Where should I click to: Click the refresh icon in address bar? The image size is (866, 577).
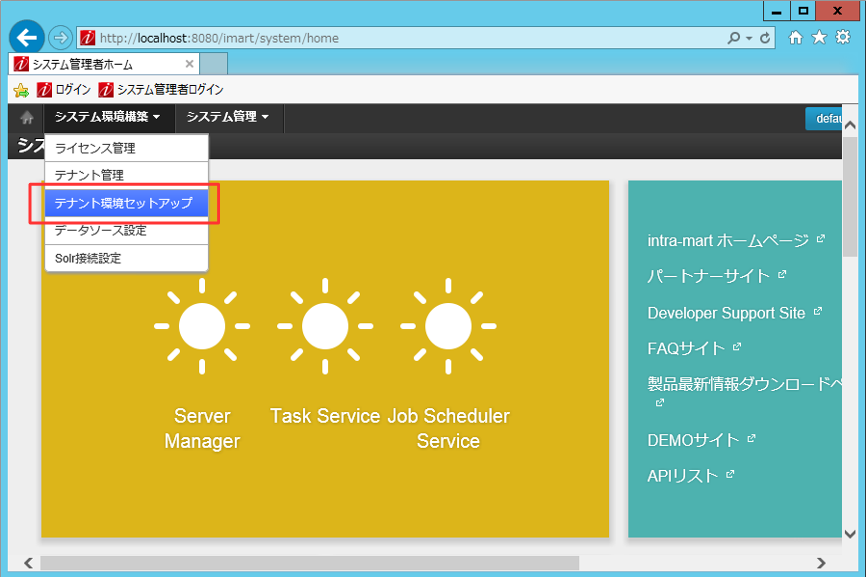pyautogui.click(x=765, y=38)
